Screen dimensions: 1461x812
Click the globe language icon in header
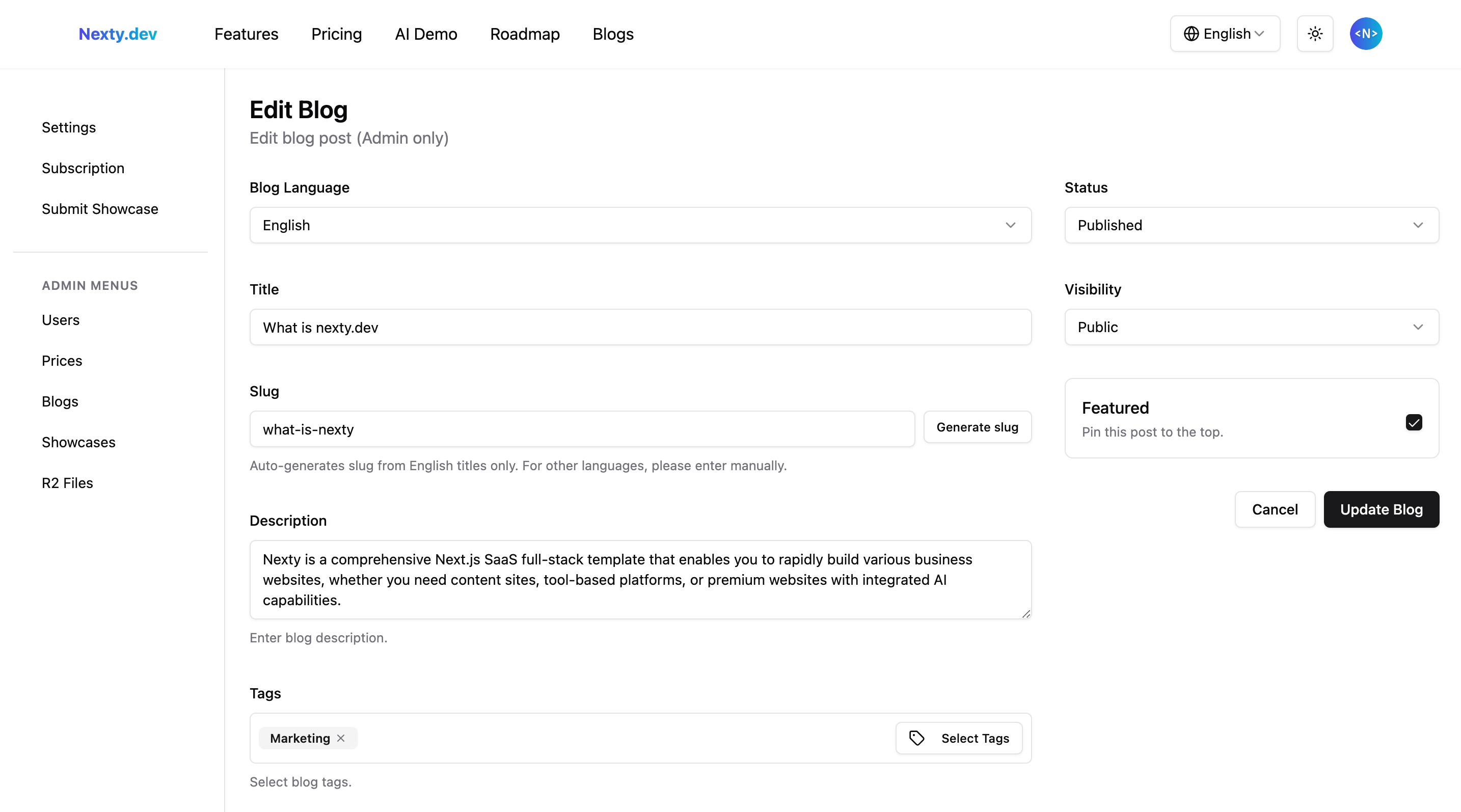click(x=1191, y=34)
